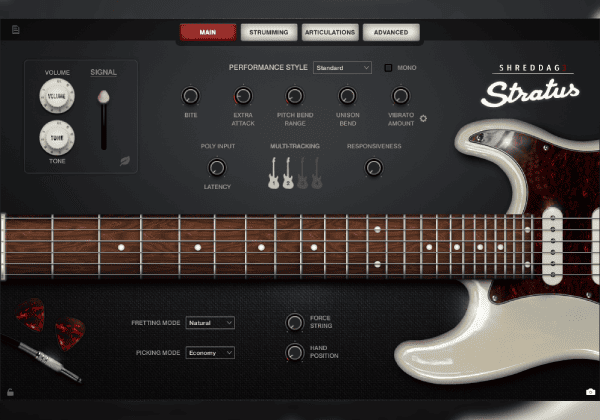Viewport: 600px width, 420px height.
Task: Click the Signal label link
Action: (x=103, y=72)
